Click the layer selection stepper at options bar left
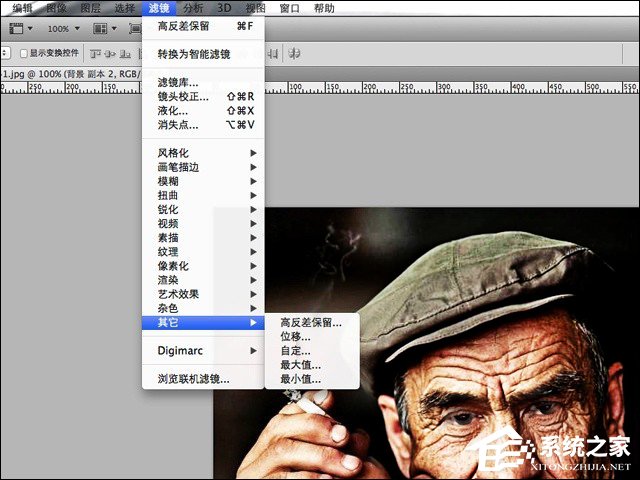Screen dimensions: 640x480 pos(5,53)
